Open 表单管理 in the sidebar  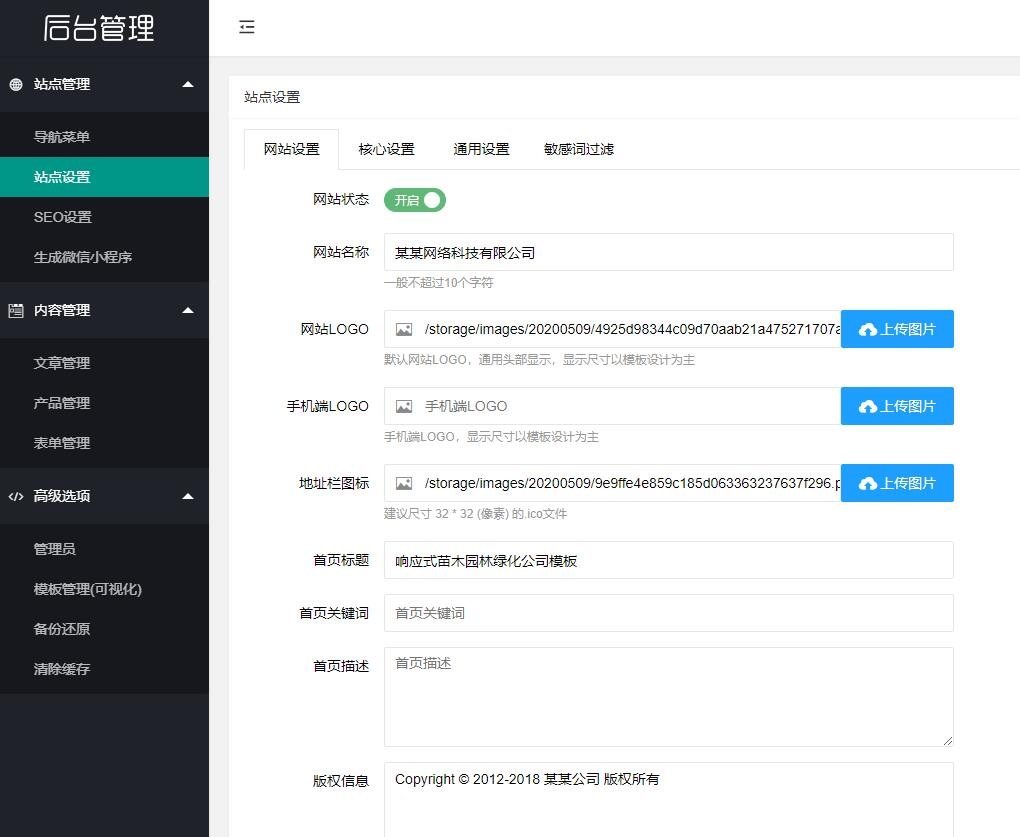click(104, 443)
